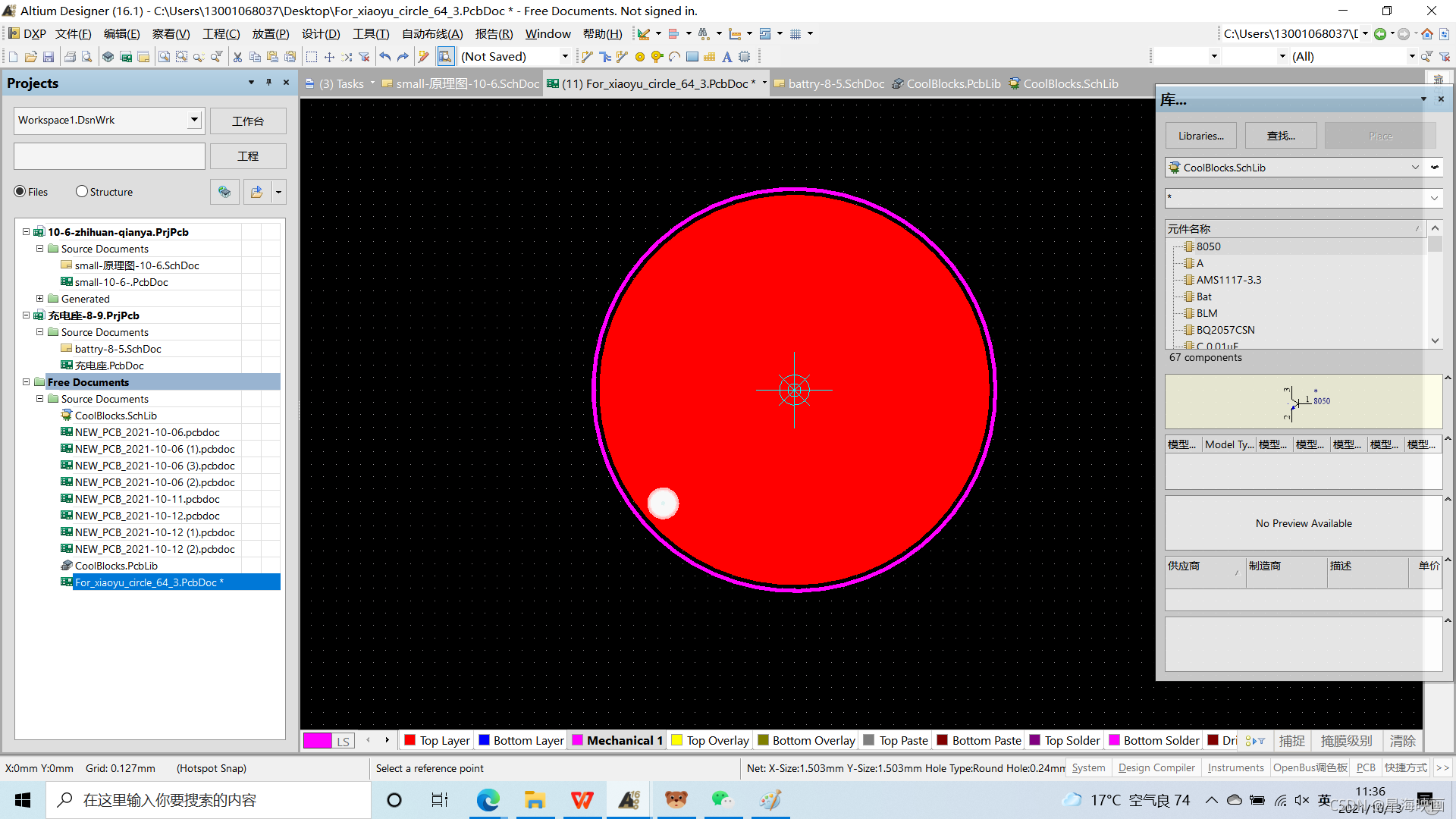Collapse the Free Documents tree node
This screenshot has height=819, width=1456.
tap(27, 382)
